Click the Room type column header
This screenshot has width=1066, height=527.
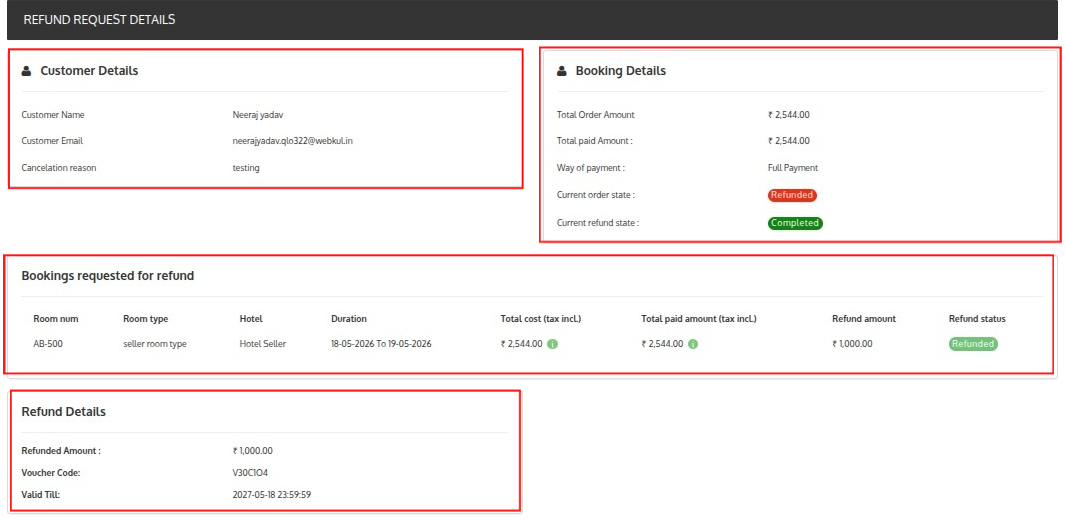point(145,318)
